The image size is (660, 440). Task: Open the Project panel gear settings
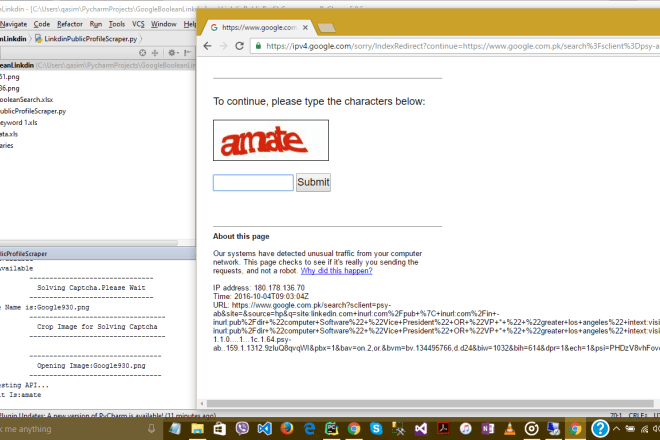click(x=173, y=53)
